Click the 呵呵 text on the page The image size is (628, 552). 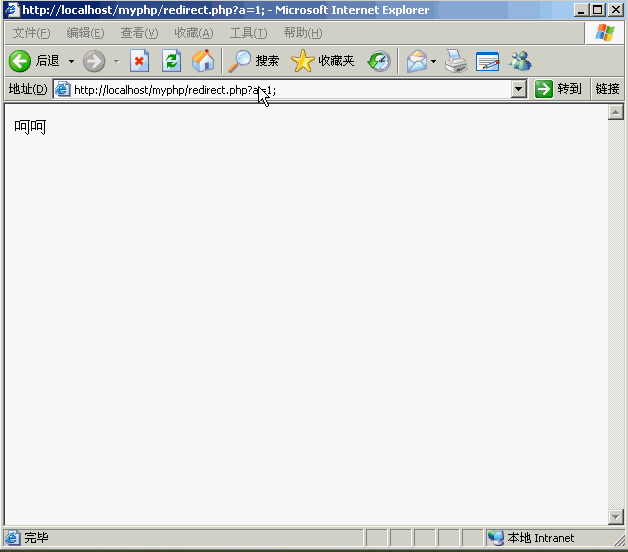click(30, 127)
